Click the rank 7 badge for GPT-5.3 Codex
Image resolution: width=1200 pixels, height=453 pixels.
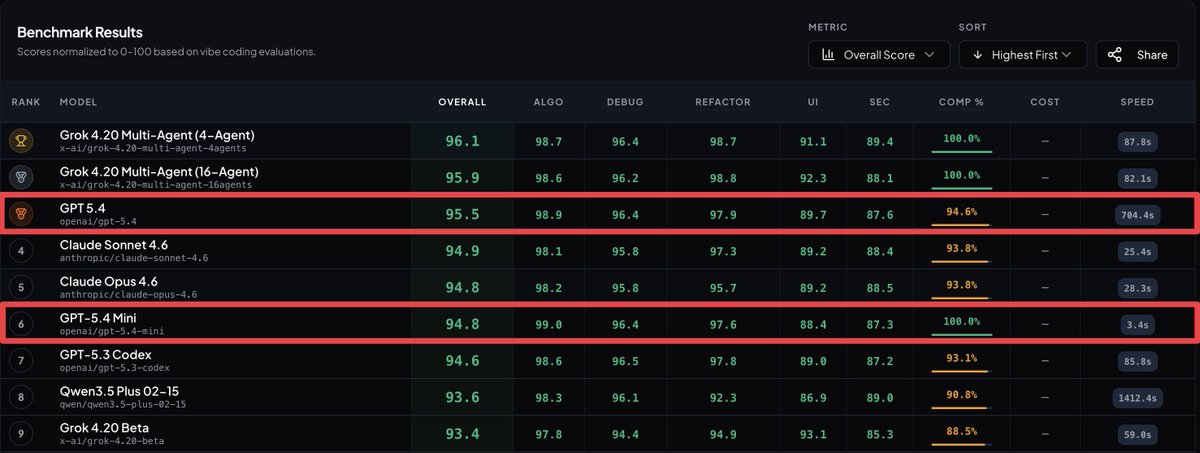pyautogui.click(x=22, y=359)
